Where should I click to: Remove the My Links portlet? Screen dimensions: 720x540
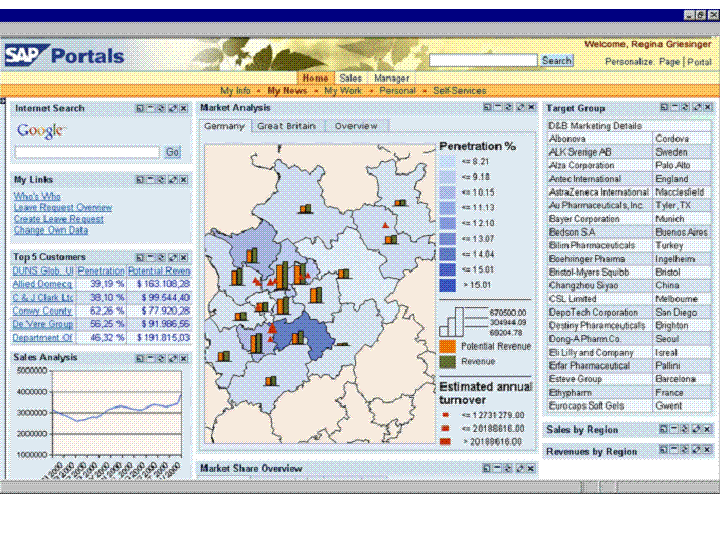point(183,180)
